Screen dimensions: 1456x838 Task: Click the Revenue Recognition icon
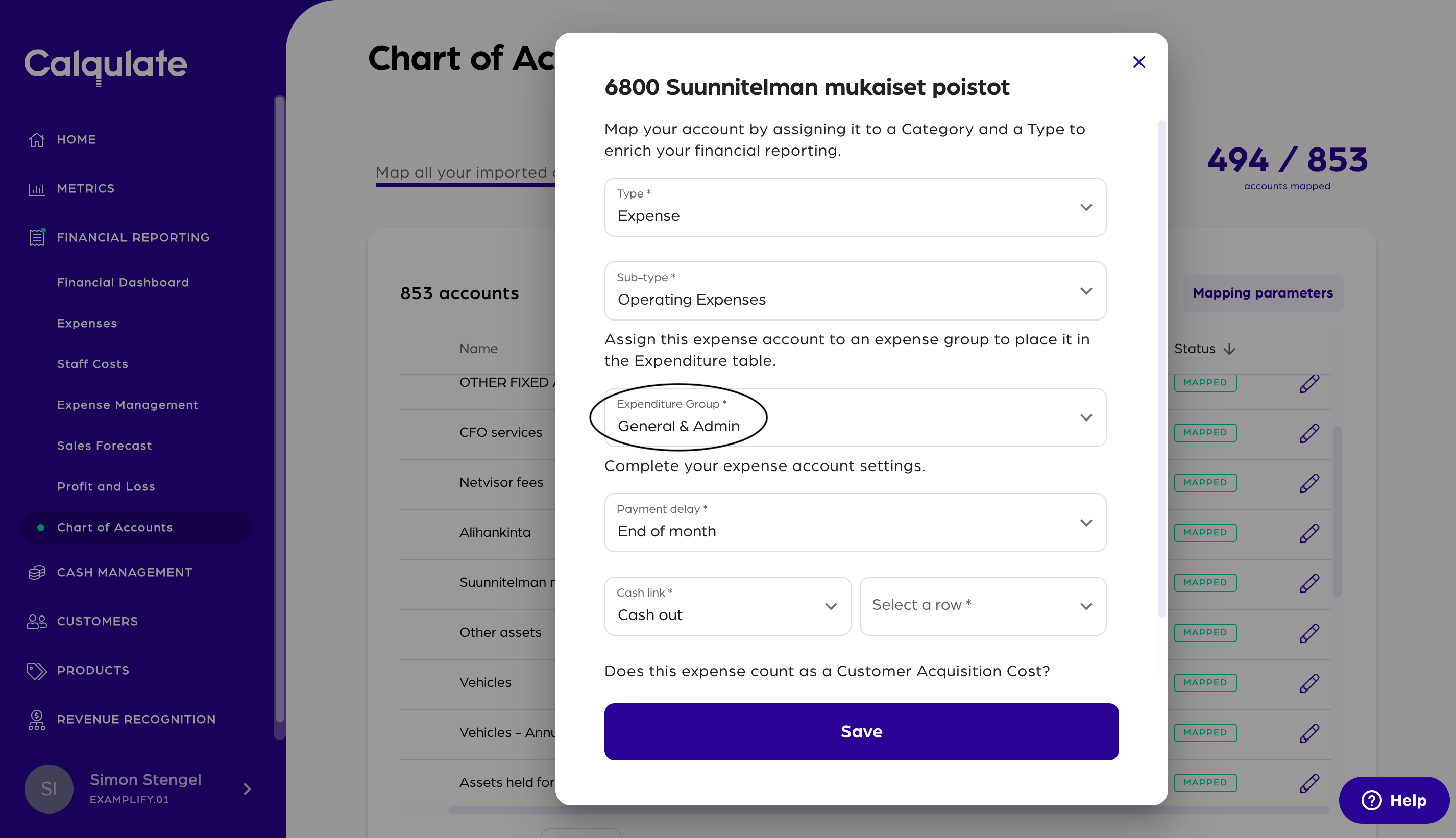coord(36,720)
